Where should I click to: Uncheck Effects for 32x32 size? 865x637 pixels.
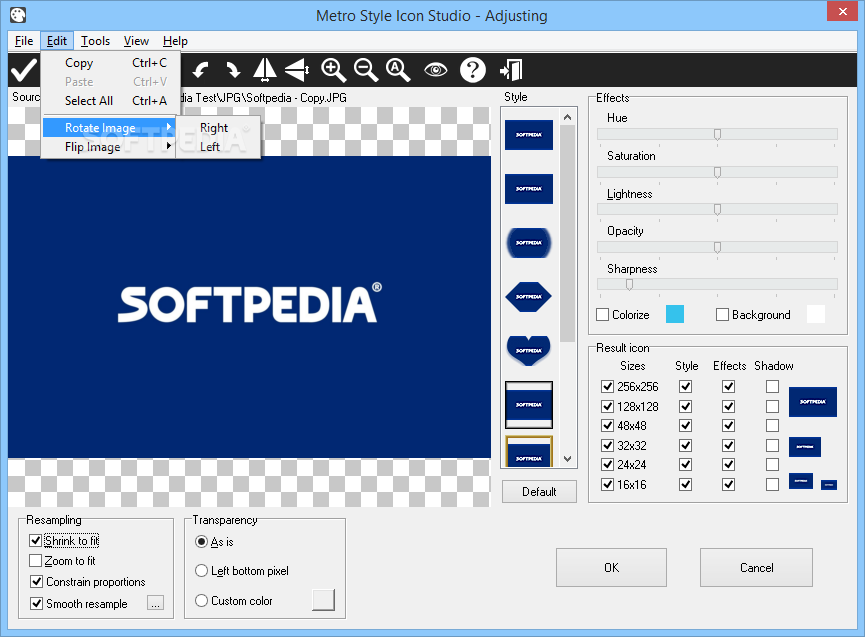729,445
